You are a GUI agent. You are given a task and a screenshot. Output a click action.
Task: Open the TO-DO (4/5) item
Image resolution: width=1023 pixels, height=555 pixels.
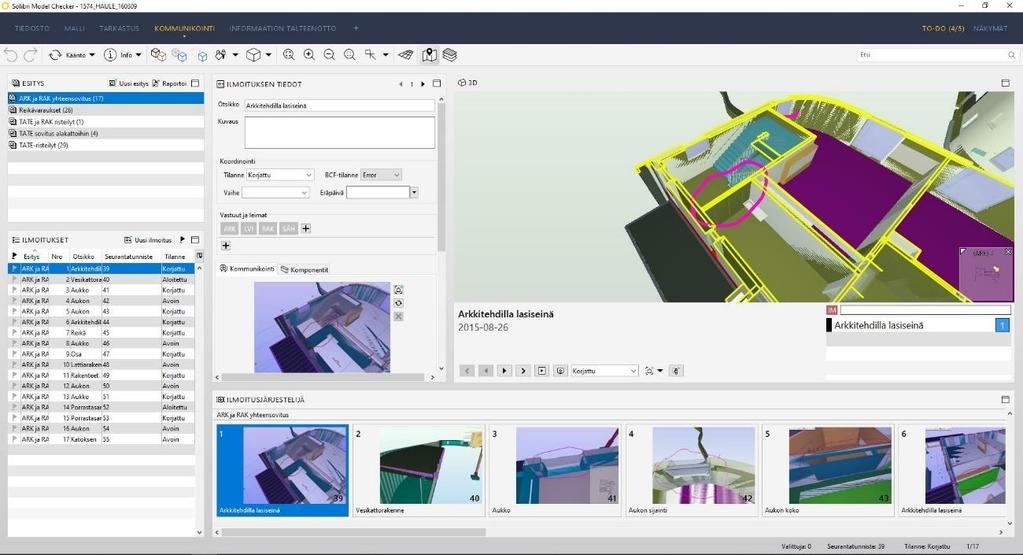pos(943,29)
